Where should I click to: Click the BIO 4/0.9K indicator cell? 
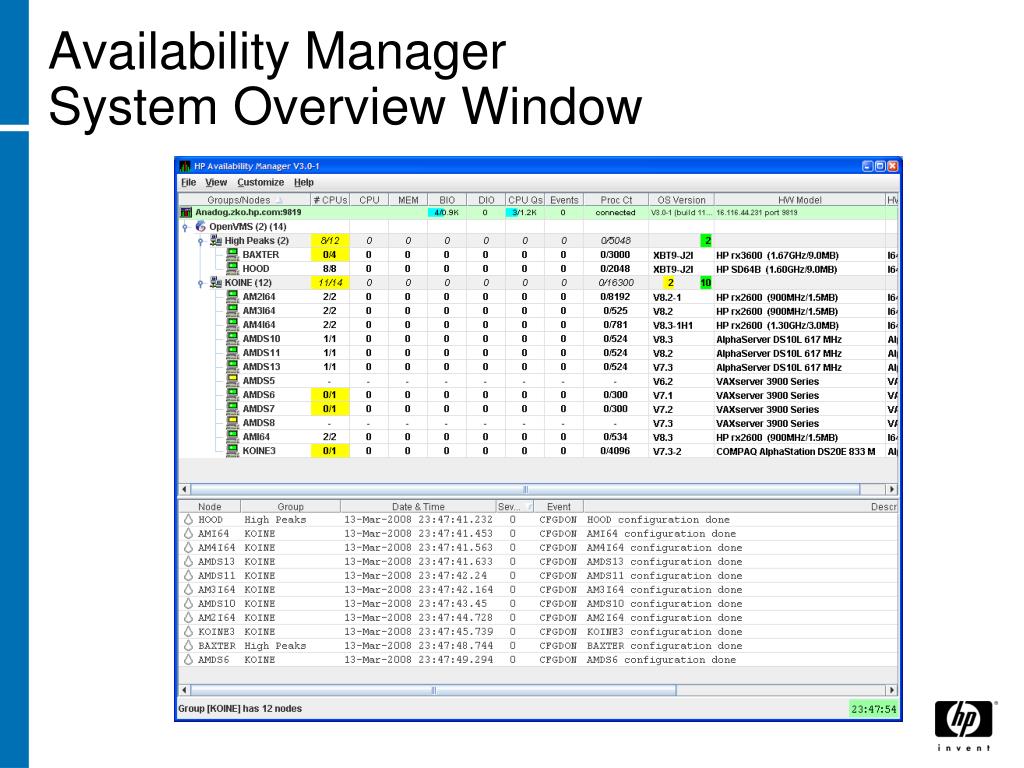(x=447, y=213)
